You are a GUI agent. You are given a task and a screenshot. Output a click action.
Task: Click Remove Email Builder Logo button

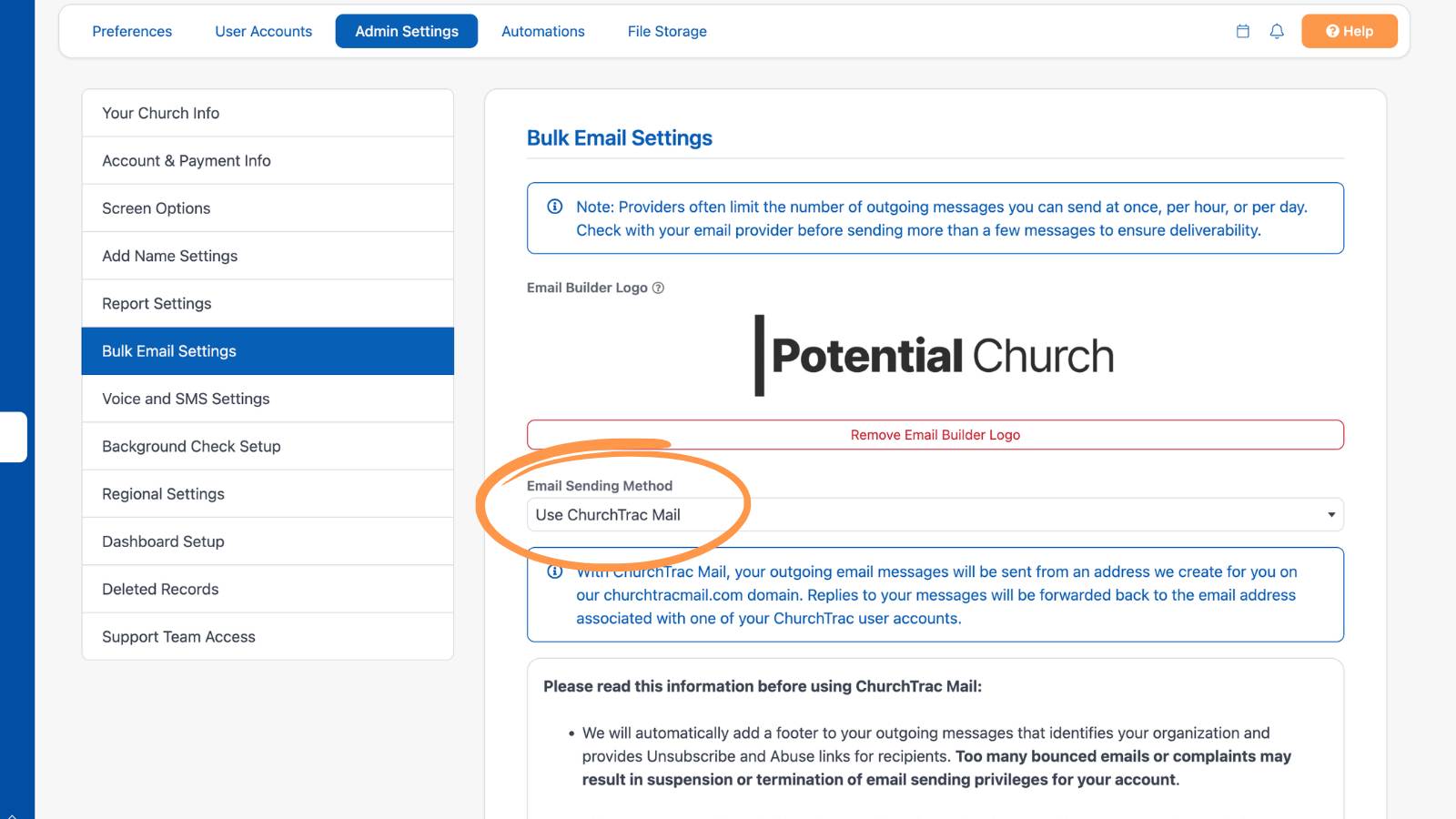935,435
